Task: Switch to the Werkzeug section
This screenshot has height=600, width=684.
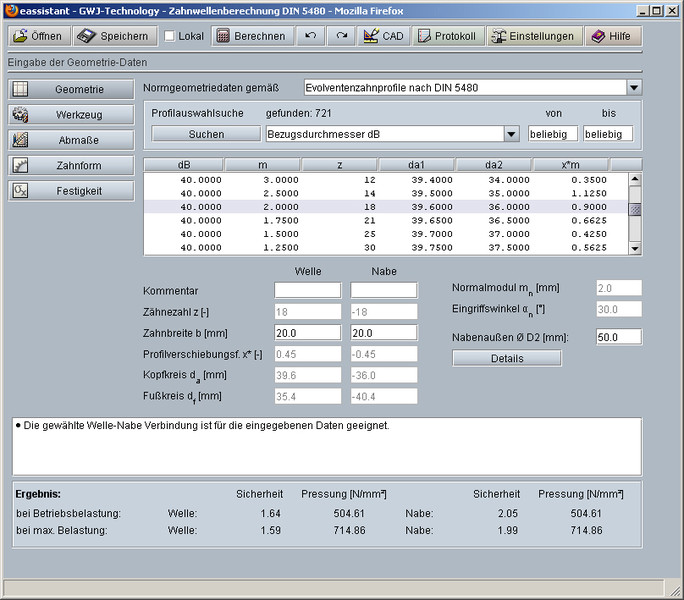Action: point(71,115)
